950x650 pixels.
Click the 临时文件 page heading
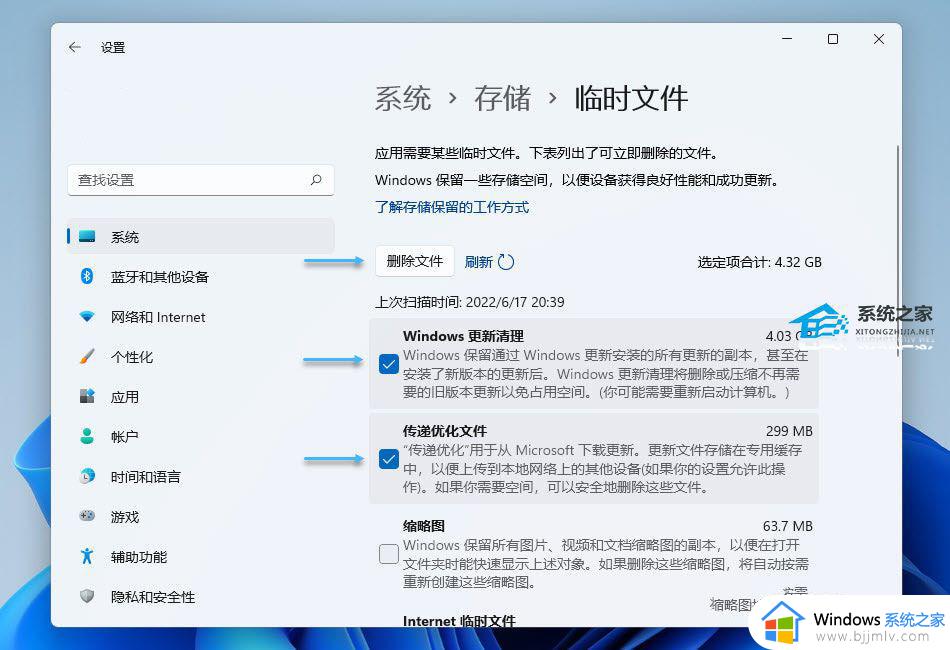point(631,98)
